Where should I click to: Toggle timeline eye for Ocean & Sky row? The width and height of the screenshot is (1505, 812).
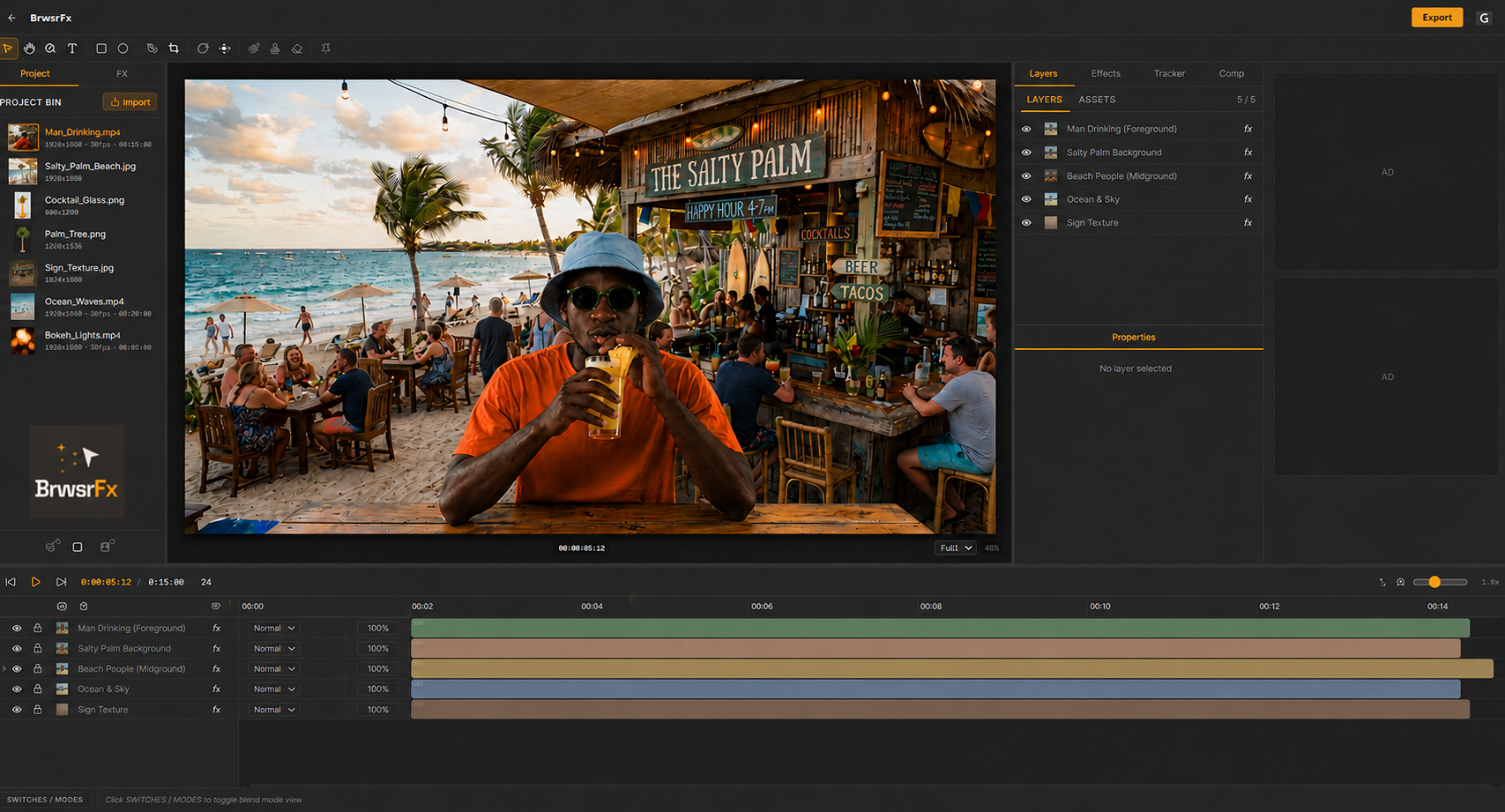17,689
